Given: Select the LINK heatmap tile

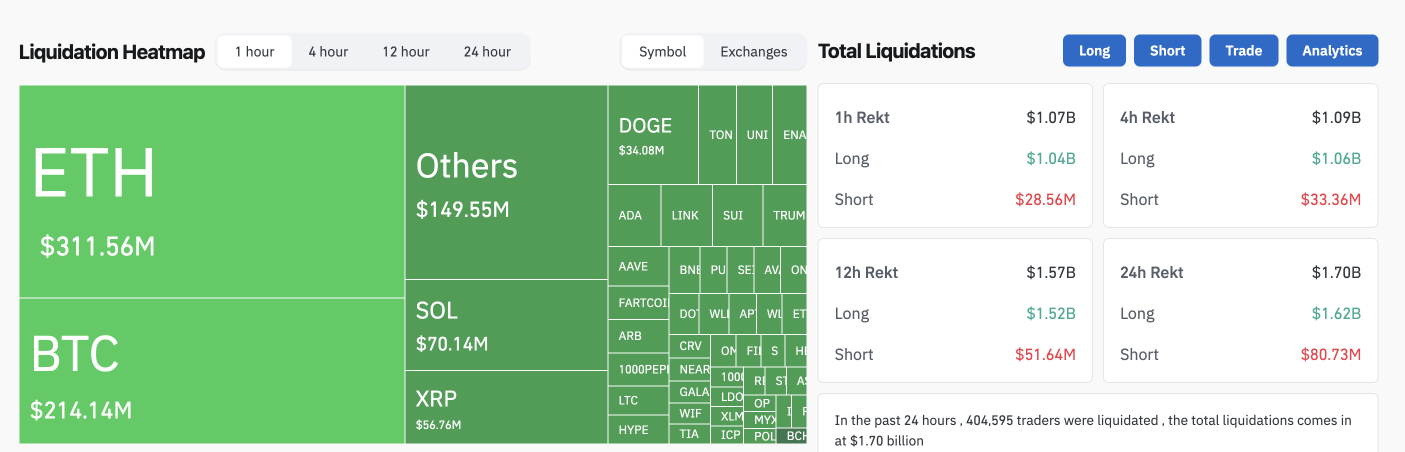Looking at the screenshot, I should pos(686,215).
